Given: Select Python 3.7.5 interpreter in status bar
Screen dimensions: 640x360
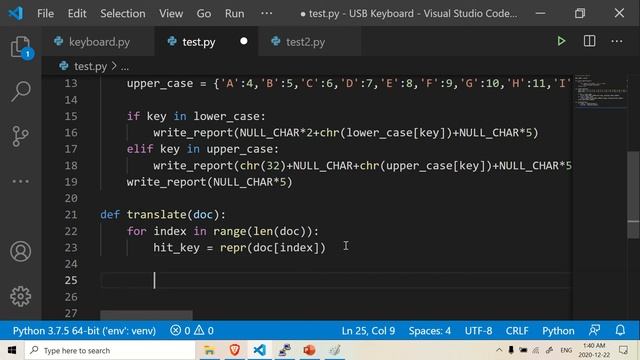Looking at the screenshot, I should [x=84, y=331].
